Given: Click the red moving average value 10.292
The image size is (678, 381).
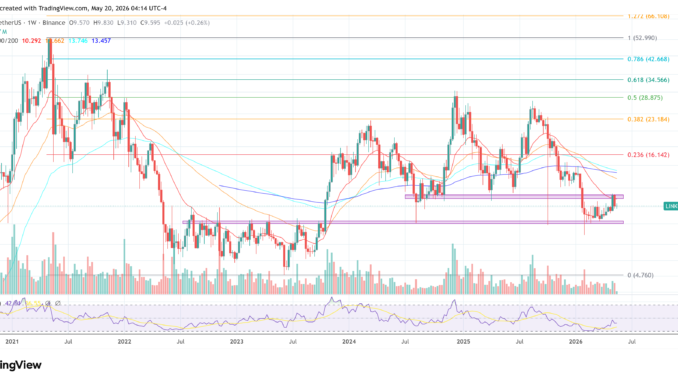Looking at the screenshot, I should (x=32, y=41).
